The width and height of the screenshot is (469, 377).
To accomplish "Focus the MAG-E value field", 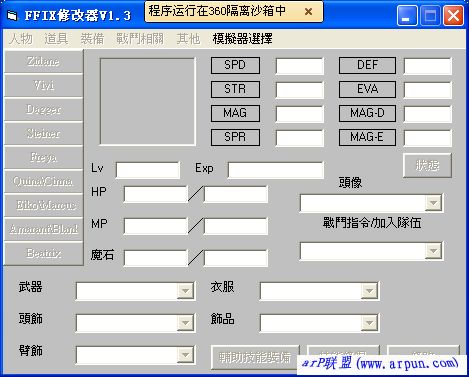I will pyautogui.click(x=428, y=138).
